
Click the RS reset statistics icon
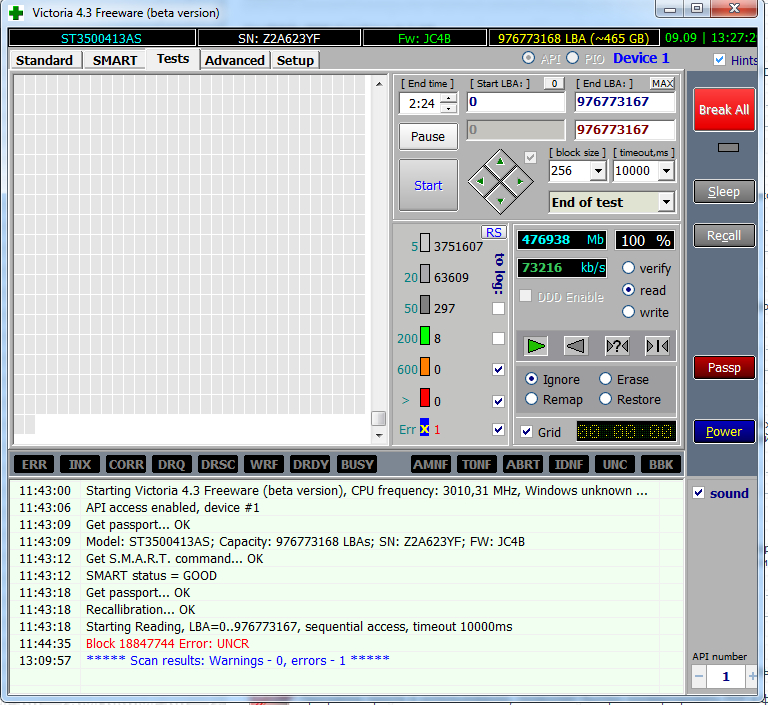coord(493,232)
